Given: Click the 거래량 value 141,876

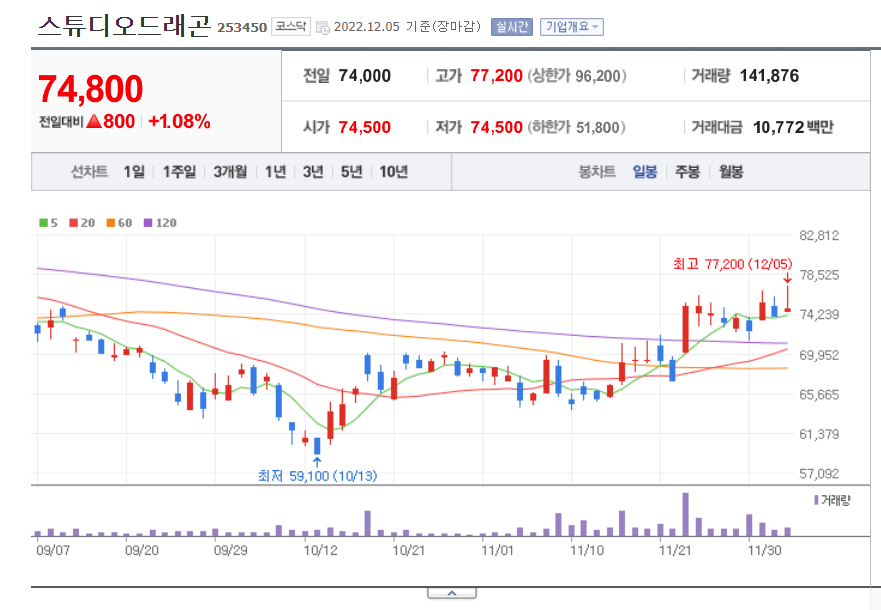Looking at the screenshot, I should click(x=769, y=76).
